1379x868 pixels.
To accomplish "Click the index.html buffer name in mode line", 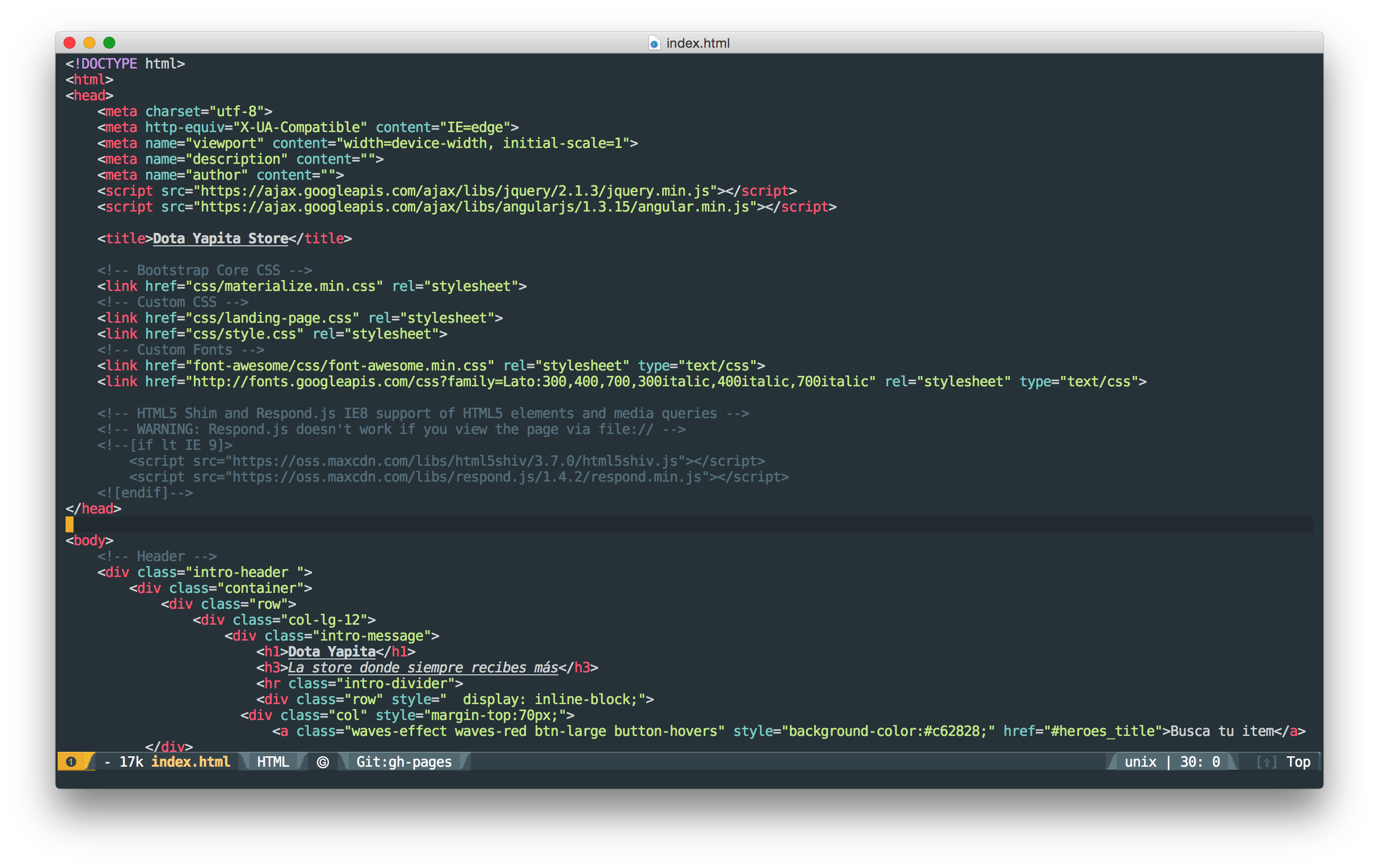I will (191, 762).
